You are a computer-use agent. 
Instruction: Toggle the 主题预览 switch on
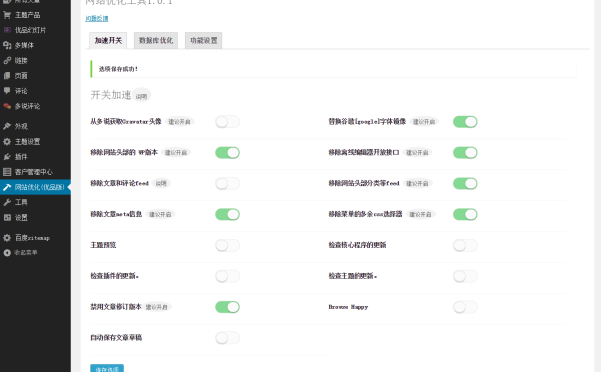pyautogui.click(x=227, y=245)
